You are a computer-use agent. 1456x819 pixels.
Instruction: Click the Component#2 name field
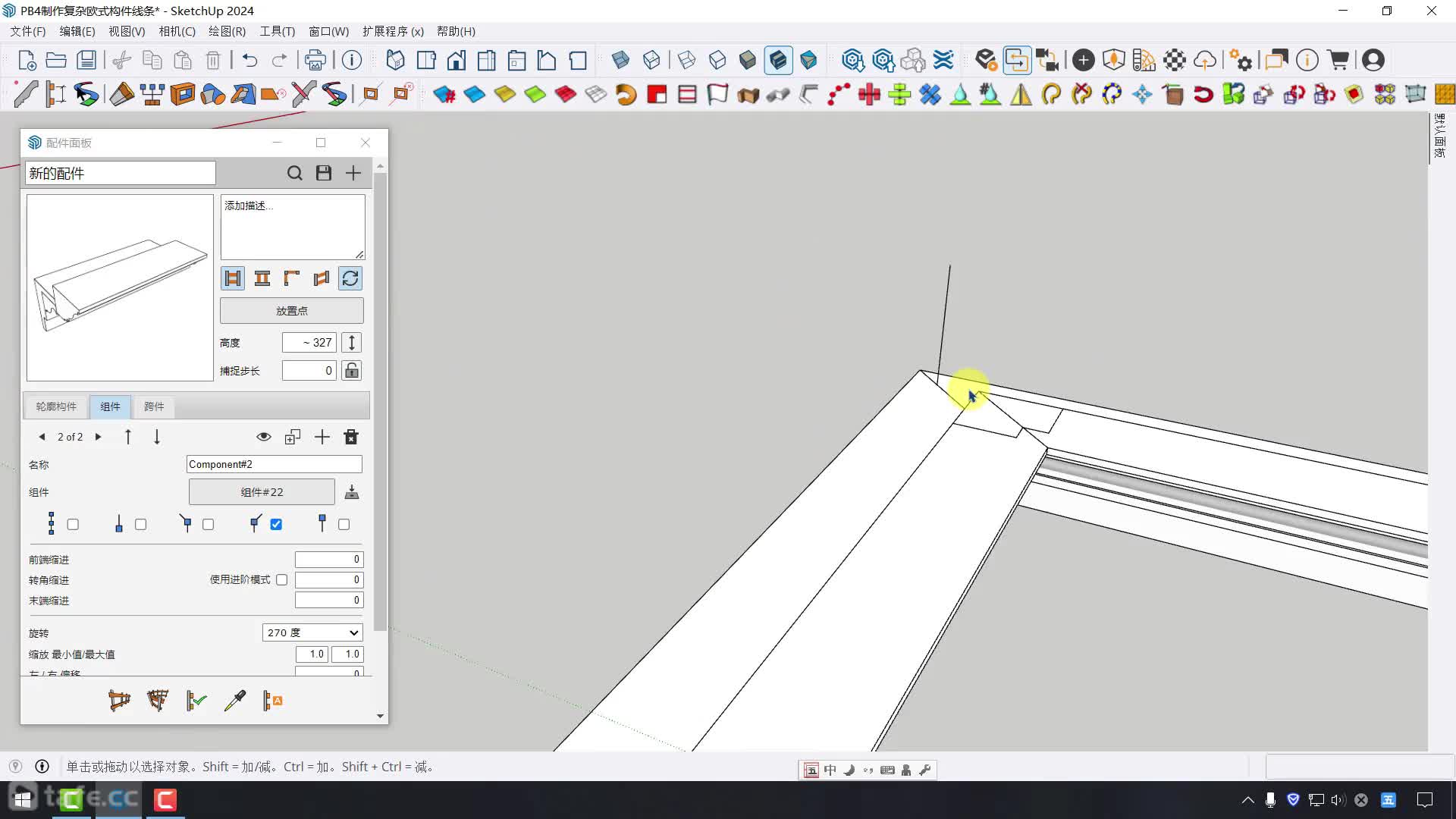[x=275, y=464]
